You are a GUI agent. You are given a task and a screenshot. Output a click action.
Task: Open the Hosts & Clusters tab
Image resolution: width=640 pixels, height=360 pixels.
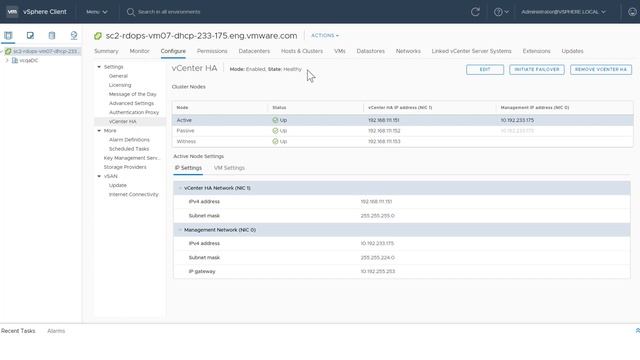(302, 51)
